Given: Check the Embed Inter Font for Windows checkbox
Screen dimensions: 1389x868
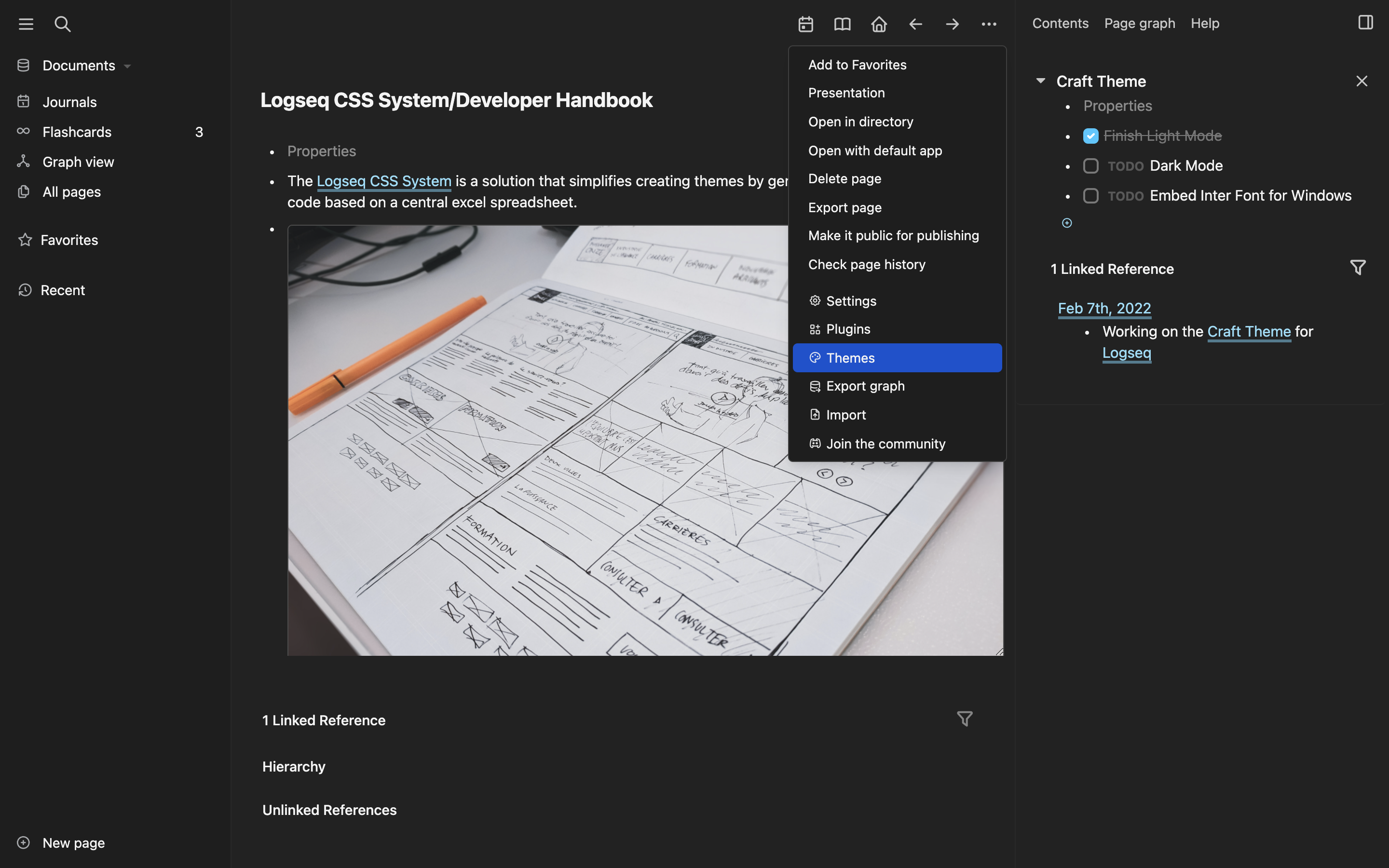Looking at the screenshot, I should (1090, 195).
